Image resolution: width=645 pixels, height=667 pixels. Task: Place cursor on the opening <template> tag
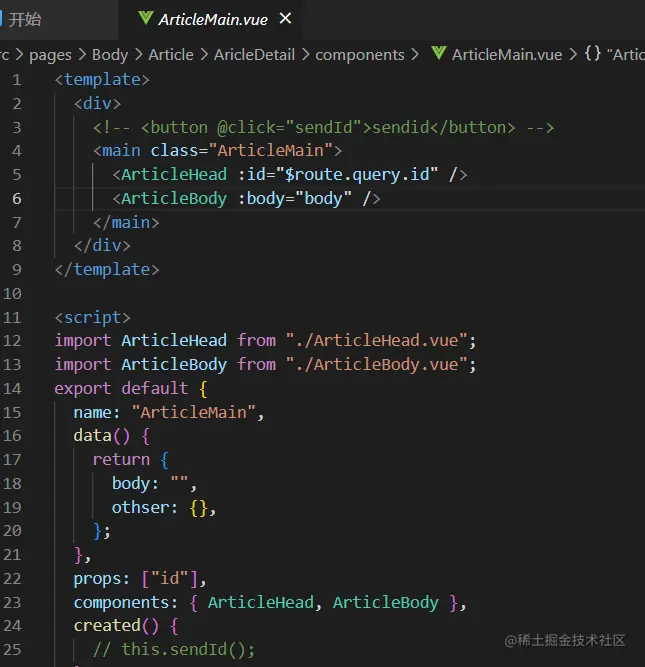(102, 80)
